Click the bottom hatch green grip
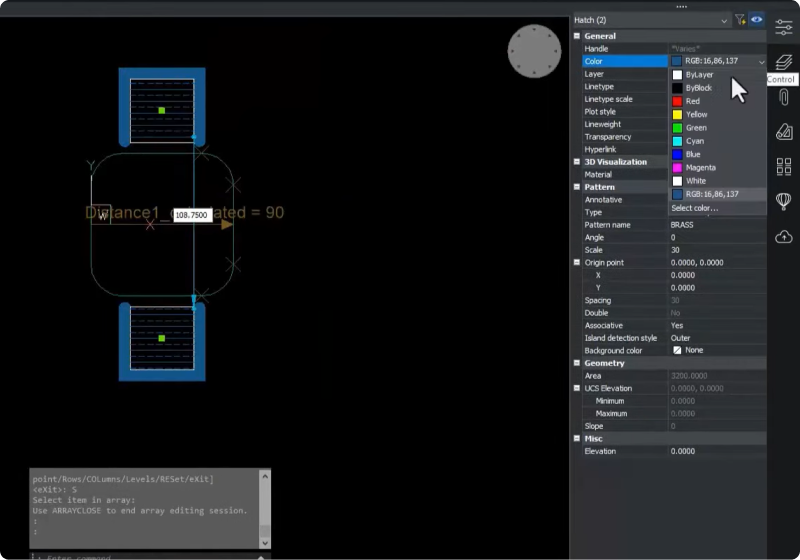Image resolution: width=800 pixels, height=560 pixels. tap(162, 338)
